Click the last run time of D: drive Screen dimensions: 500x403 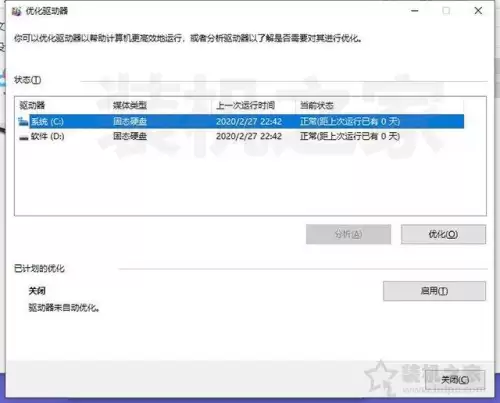[x=249, y=136]
